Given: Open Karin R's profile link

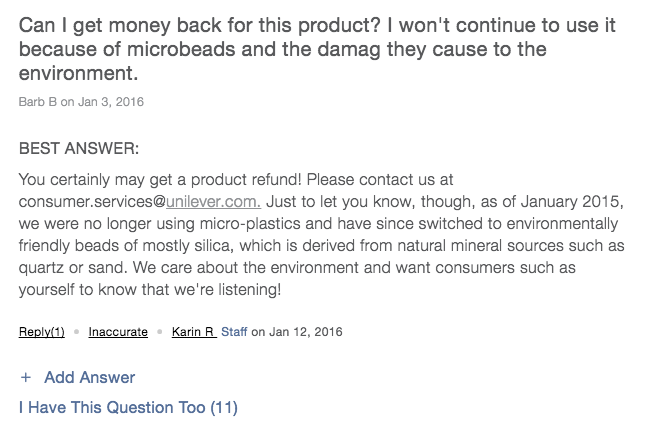Looking at the screenshot, I should (193, 332).
